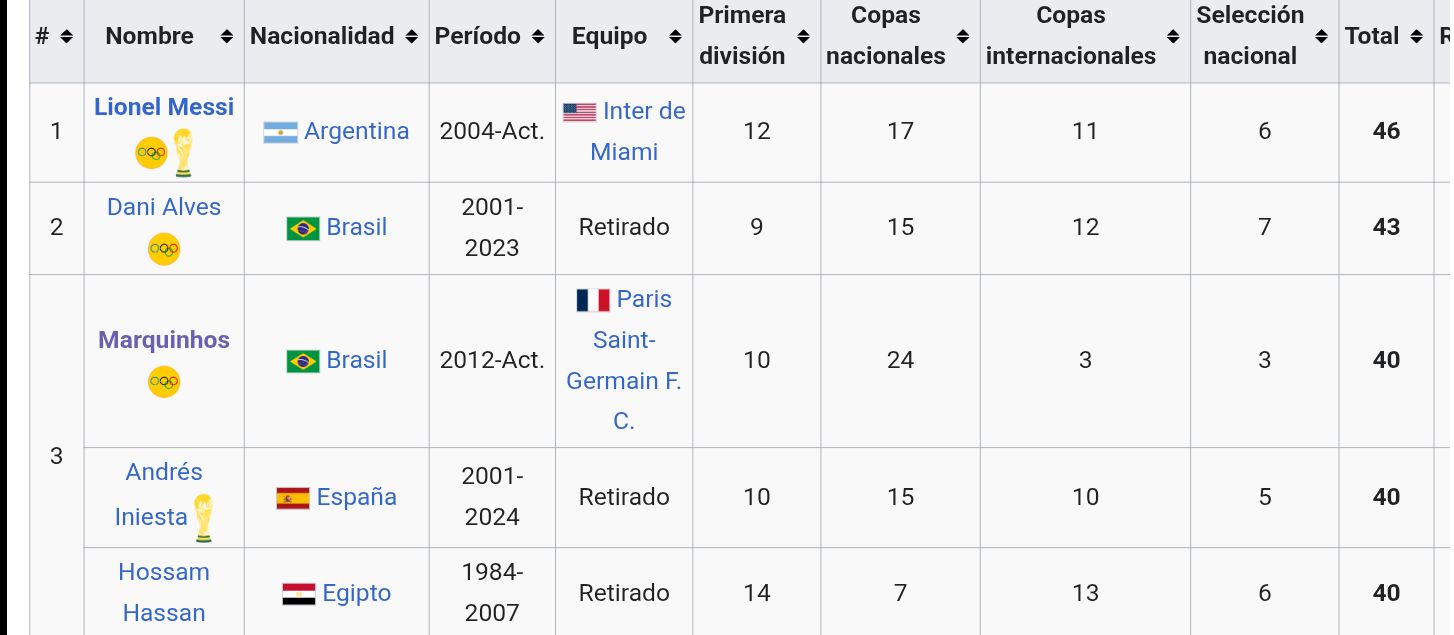Click the France flag icon
The width and height of the screenshot is (1454, 635).
[x=593, y=300]
